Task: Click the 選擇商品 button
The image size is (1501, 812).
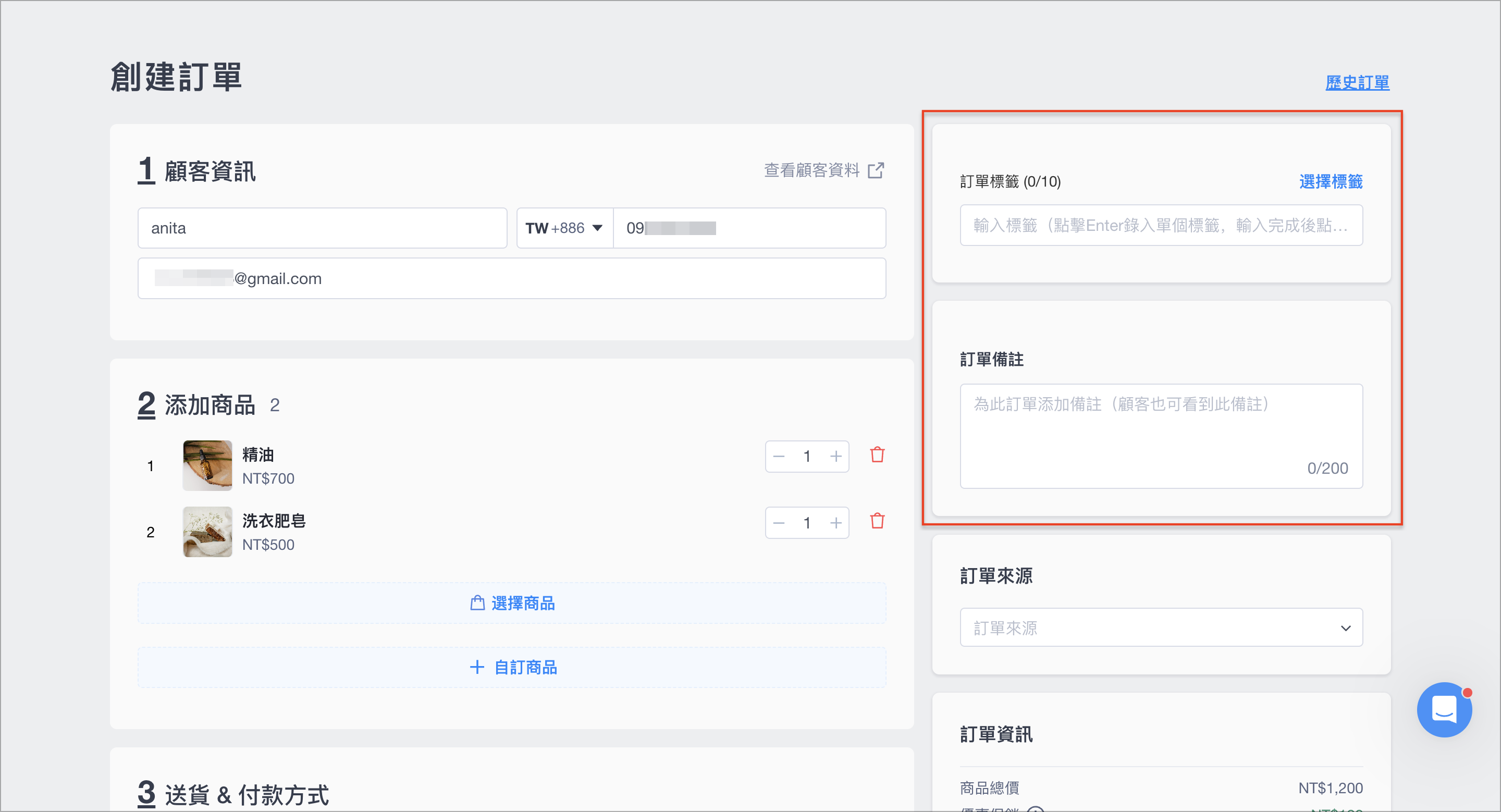Action: coord(512,604)
